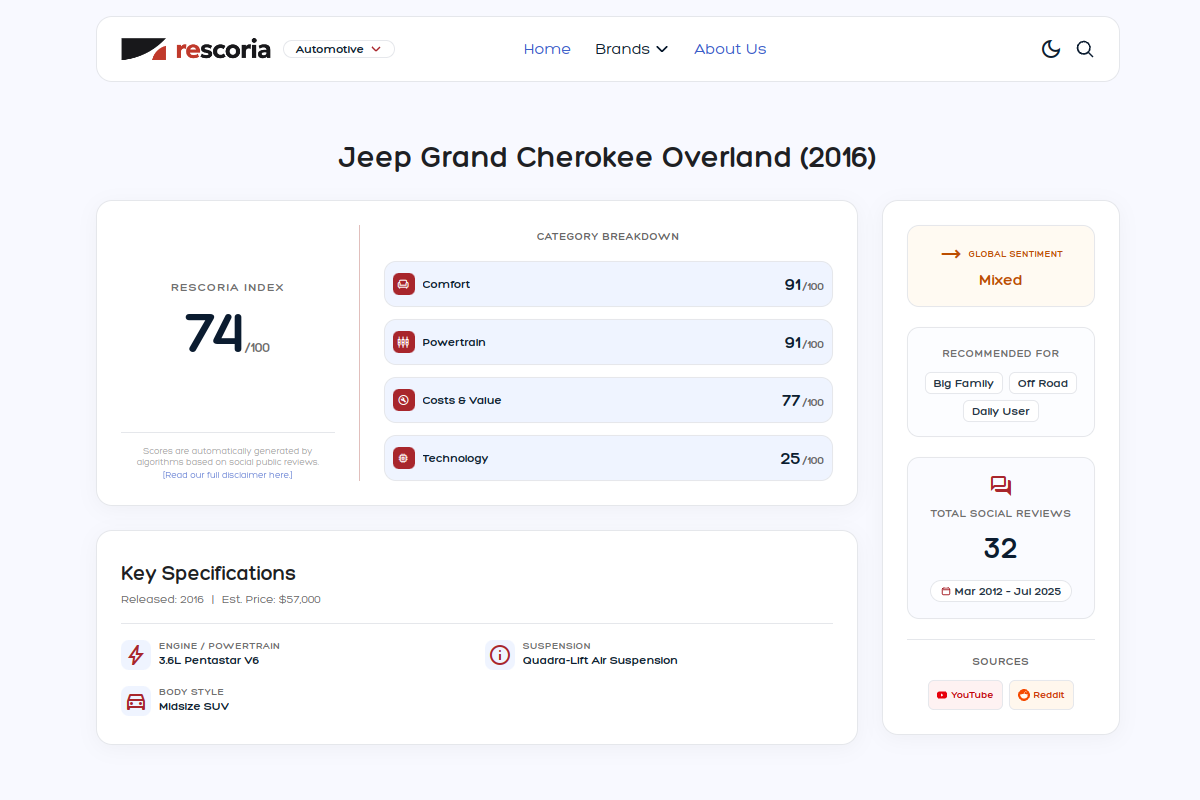Open the Reddit source
The width and height of the screenshot is (1200, 800).
point(1041,695)
